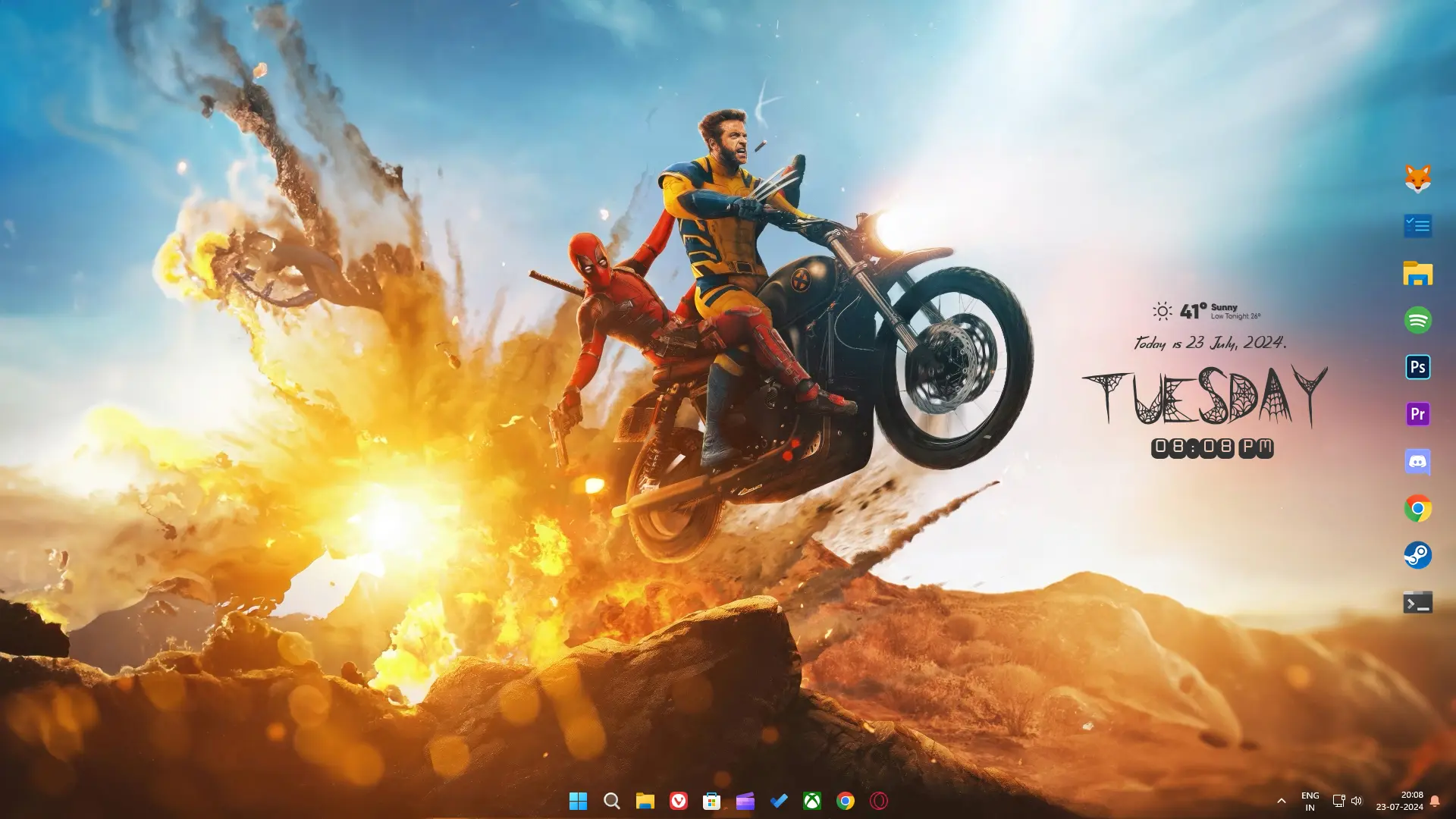The width and height of the screenshot is (1456, 819).
Task: Launch Premiere Pro from the desktop dock
Action: coord(1417,414)
